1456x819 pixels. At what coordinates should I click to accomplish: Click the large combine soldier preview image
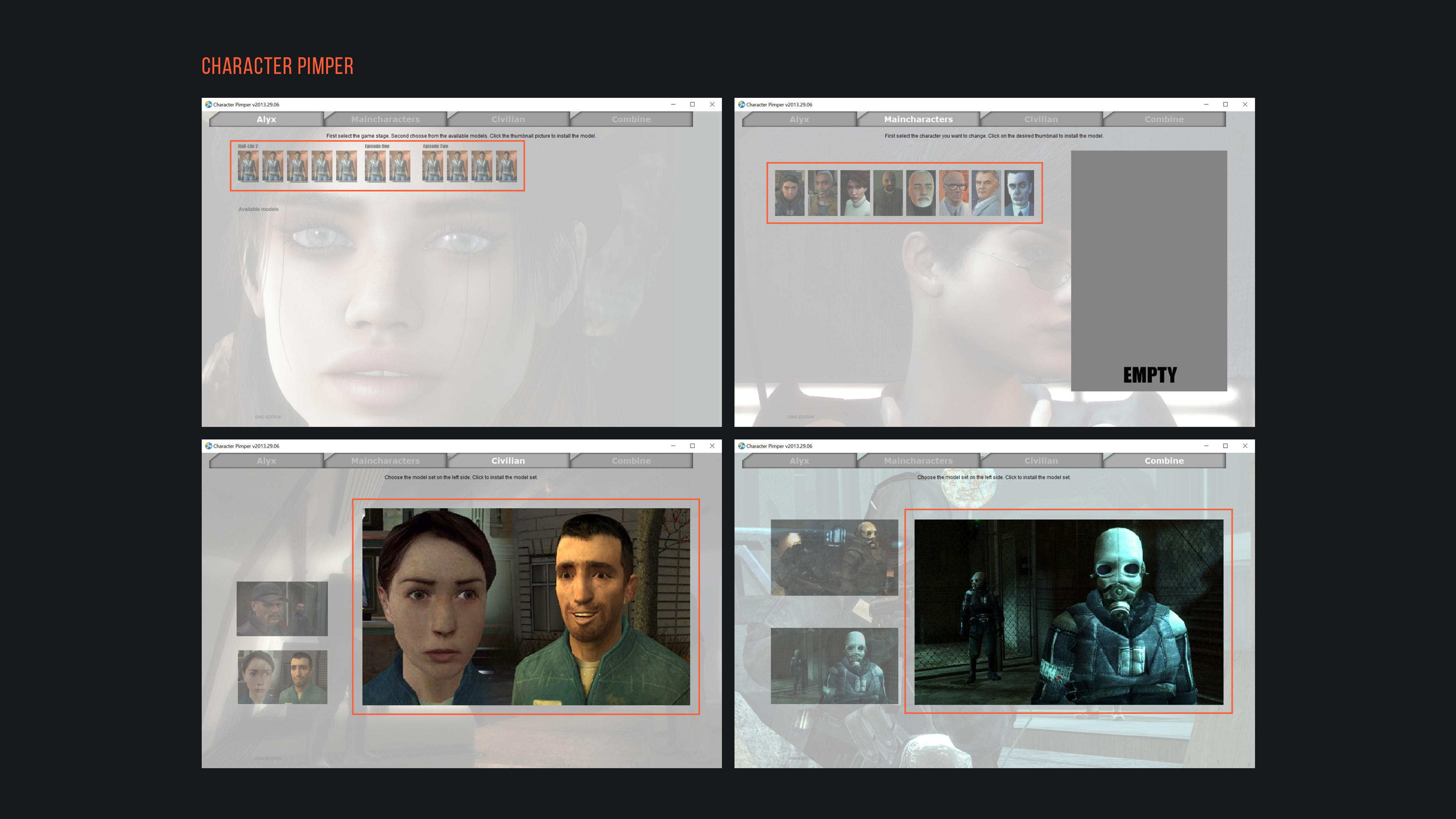click(x=1069, y=612)
